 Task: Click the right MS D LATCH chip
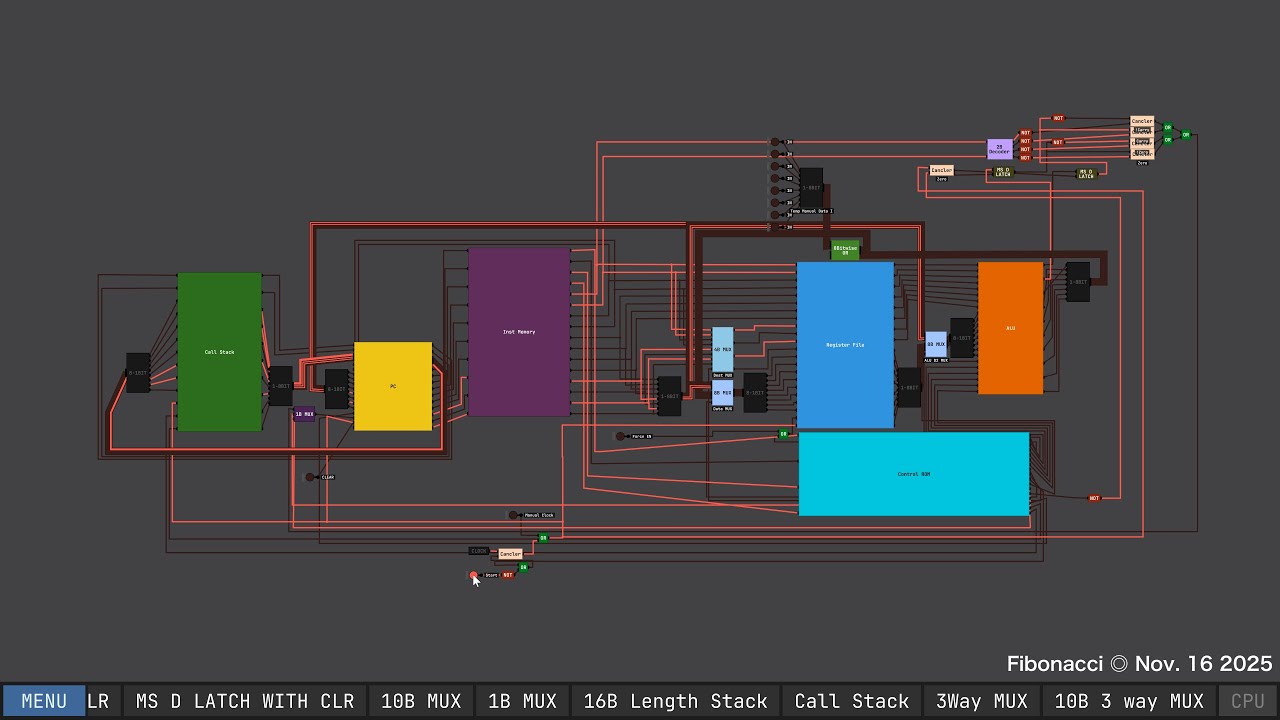[x=1086, y=174]
